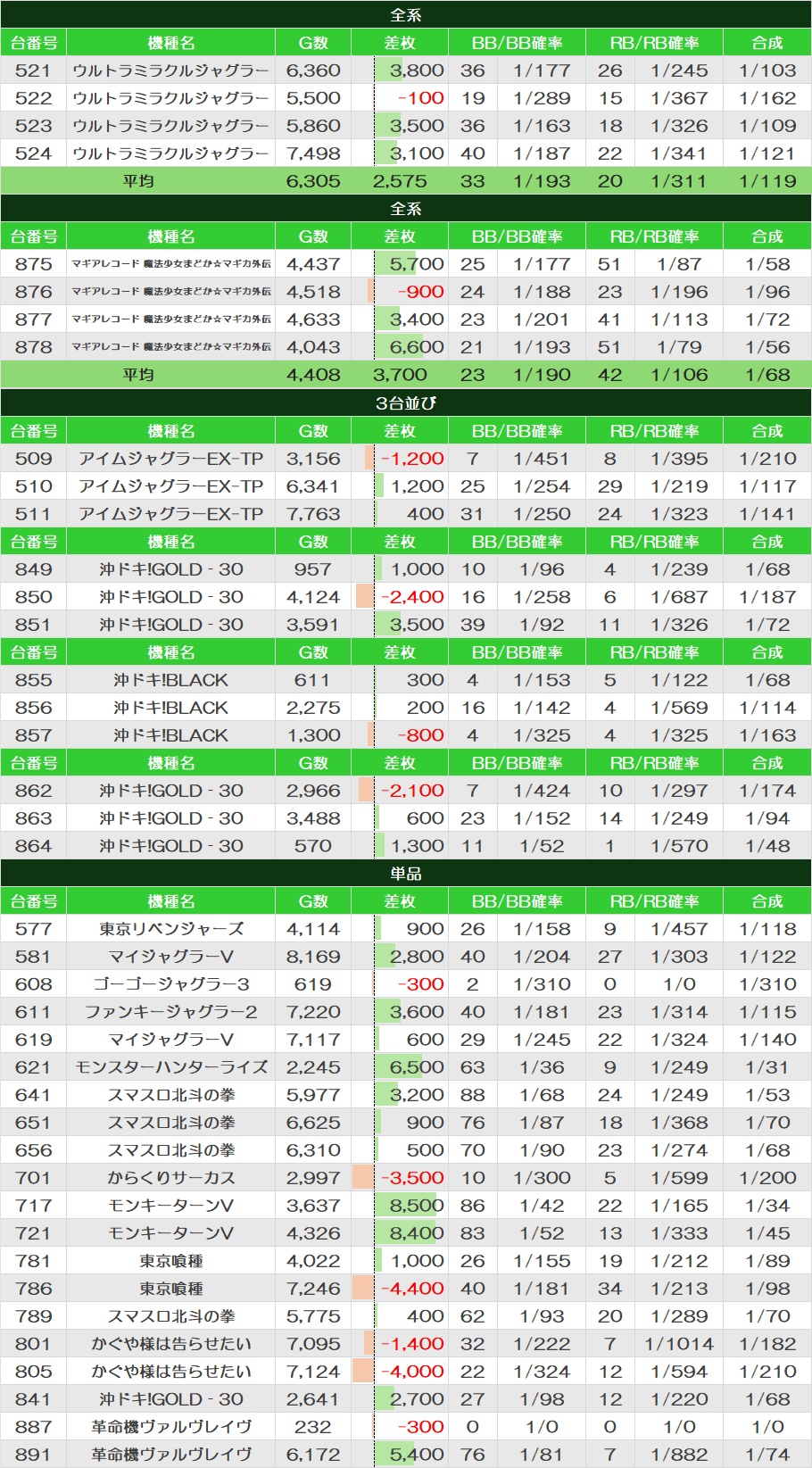
Task: Click BB rate 1/92 in row 851
Action: tap(542, 625)
